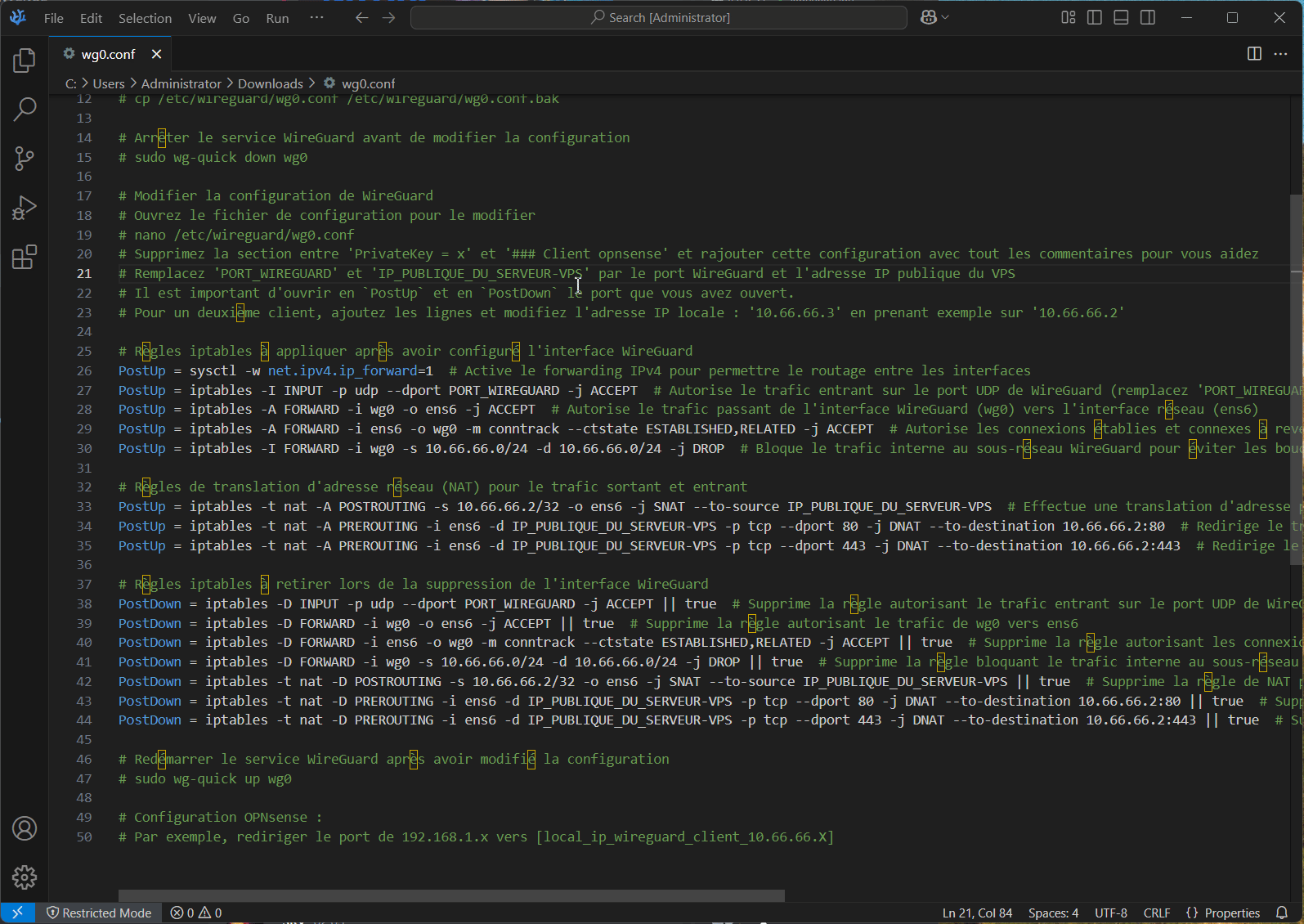Screen dimensions: 1304x924
Task: Click the horizontal scrollbar in editor
Action: pos(451,895)
